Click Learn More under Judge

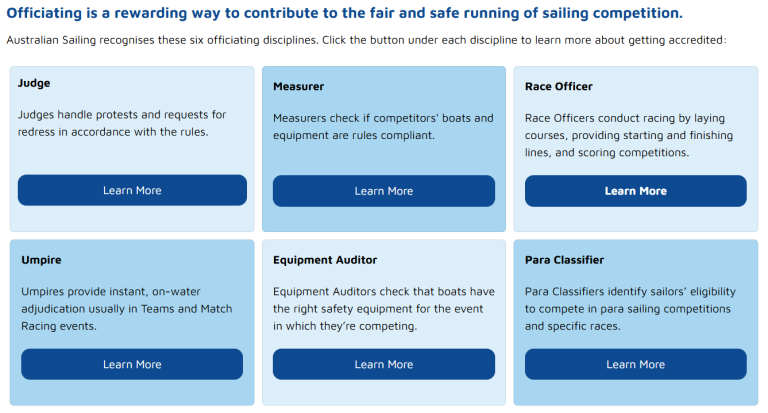132,190
